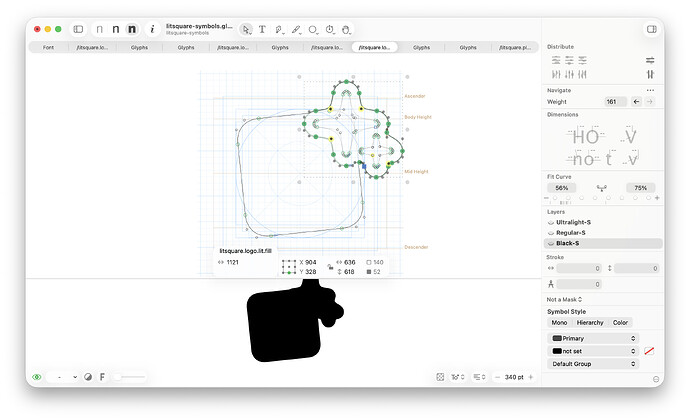The width and height of the screenshot is (690, 420).
Task: Select Mono symbol style
Action: coord(559,323)
